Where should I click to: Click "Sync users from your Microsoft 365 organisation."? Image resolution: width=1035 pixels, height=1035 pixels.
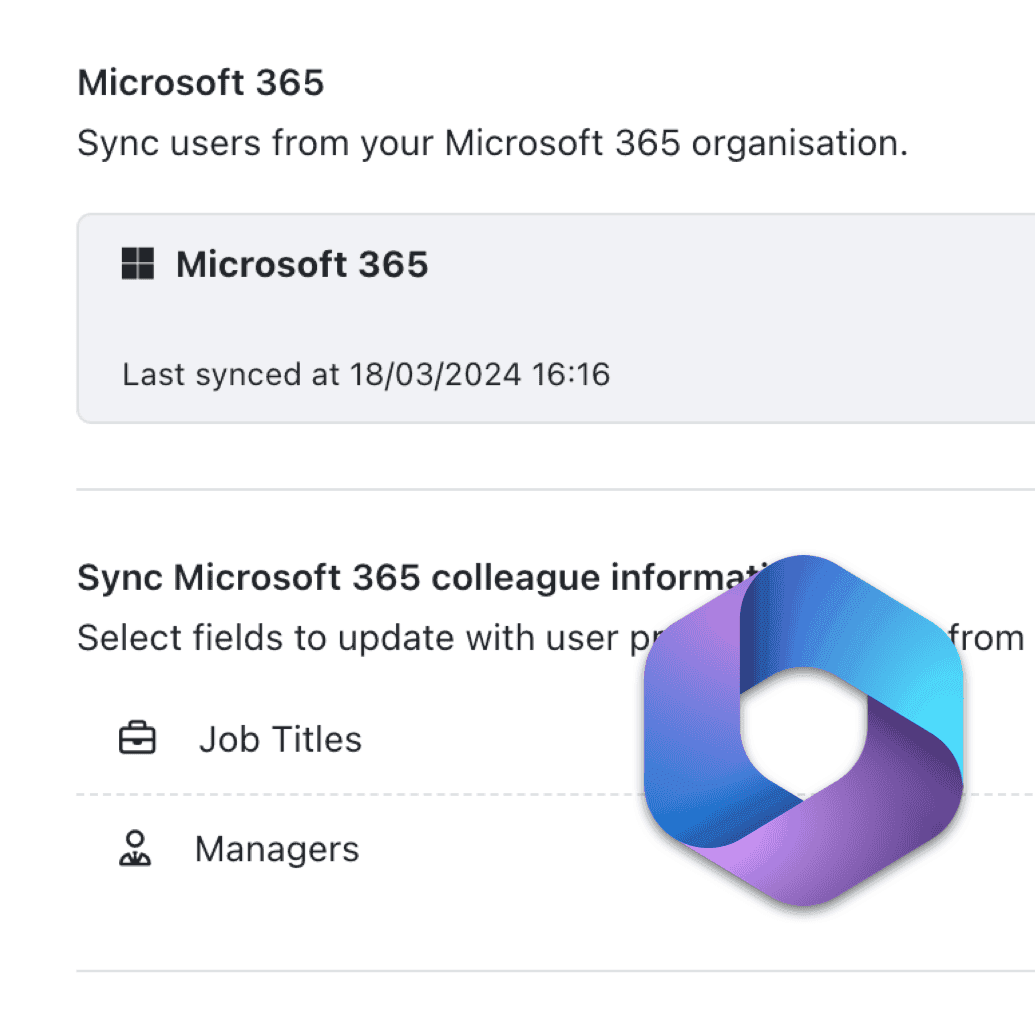(x=493, y=143)
